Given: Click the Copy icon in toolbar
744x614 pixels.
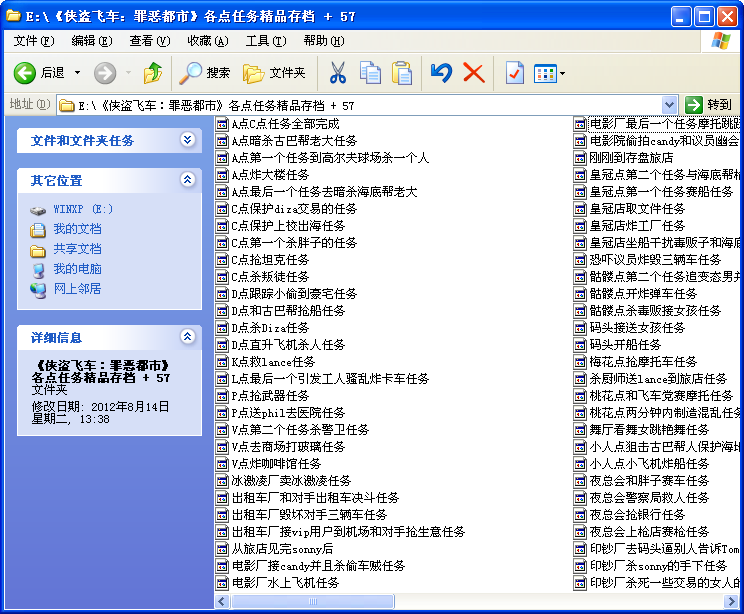Looking at the screenshot, I should (370, 73).
